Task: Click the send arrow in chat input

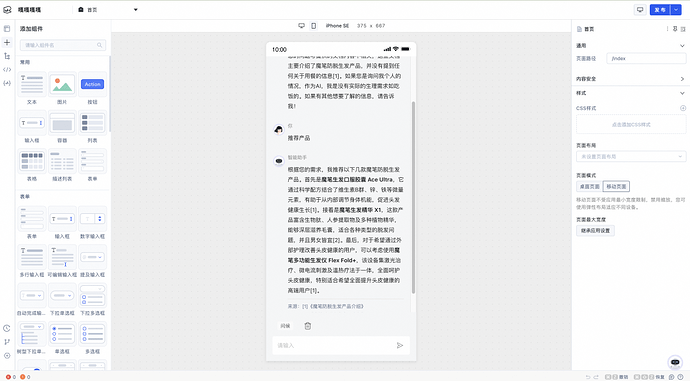Action: [x=400, y=345]
